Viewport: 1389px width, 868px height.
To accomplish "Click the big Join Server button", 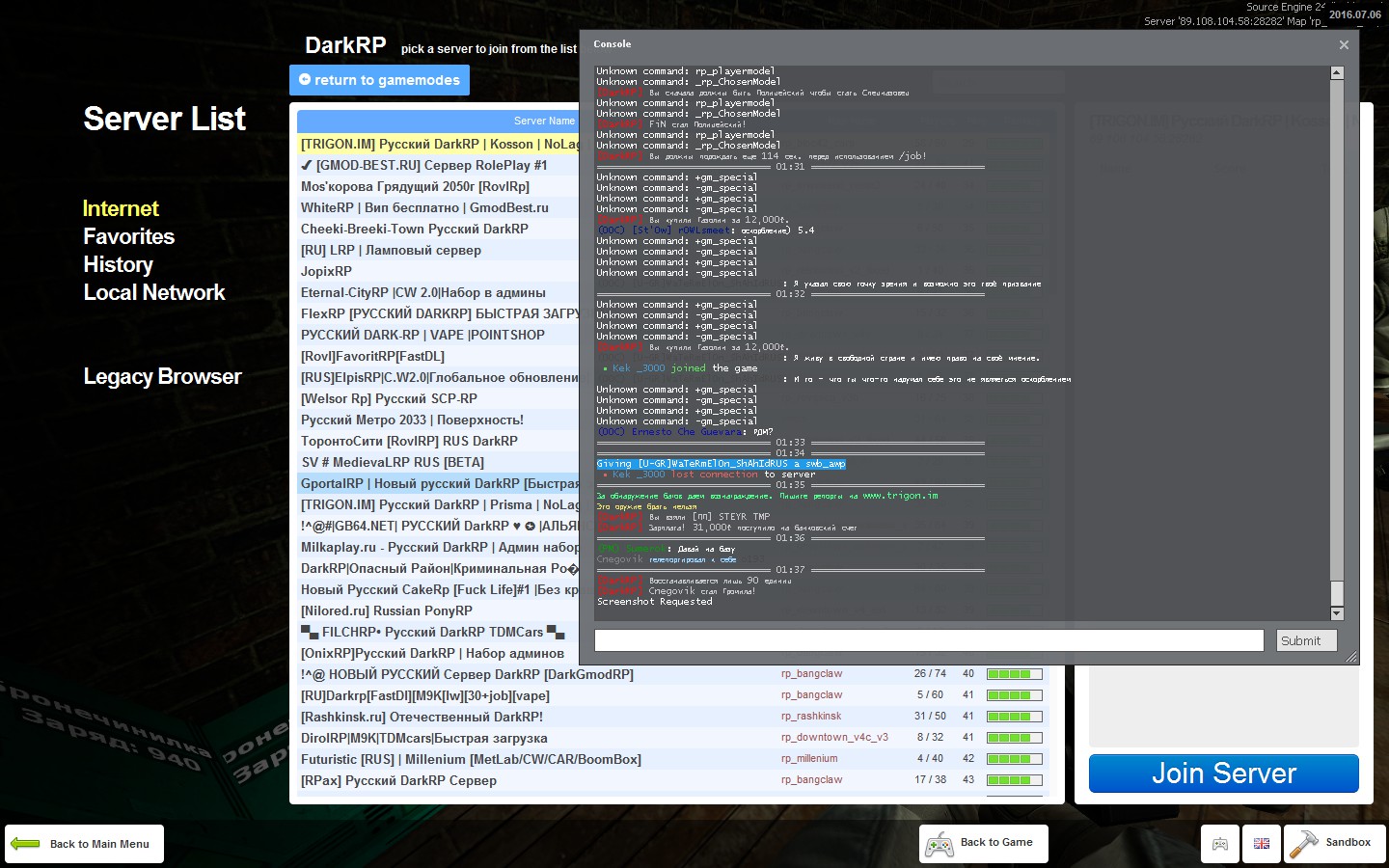I will click(1223, 773).
